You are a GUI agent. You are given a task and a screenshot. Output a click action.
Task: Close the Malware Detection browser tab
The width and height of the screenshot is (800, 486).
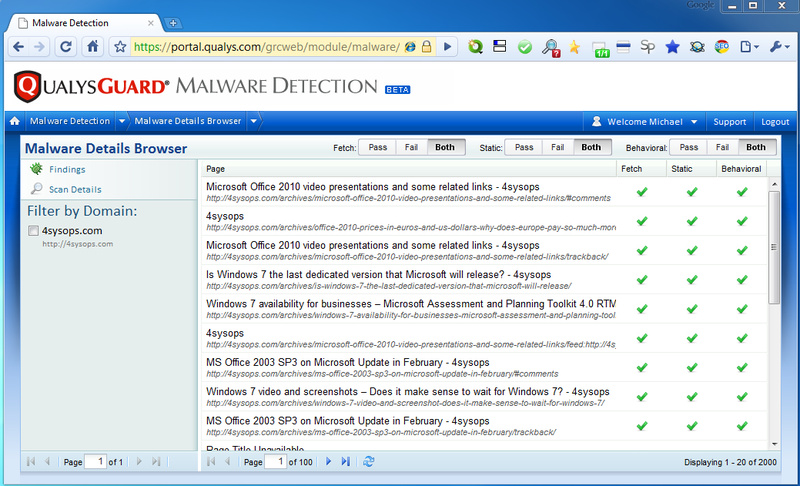(151, 23)
